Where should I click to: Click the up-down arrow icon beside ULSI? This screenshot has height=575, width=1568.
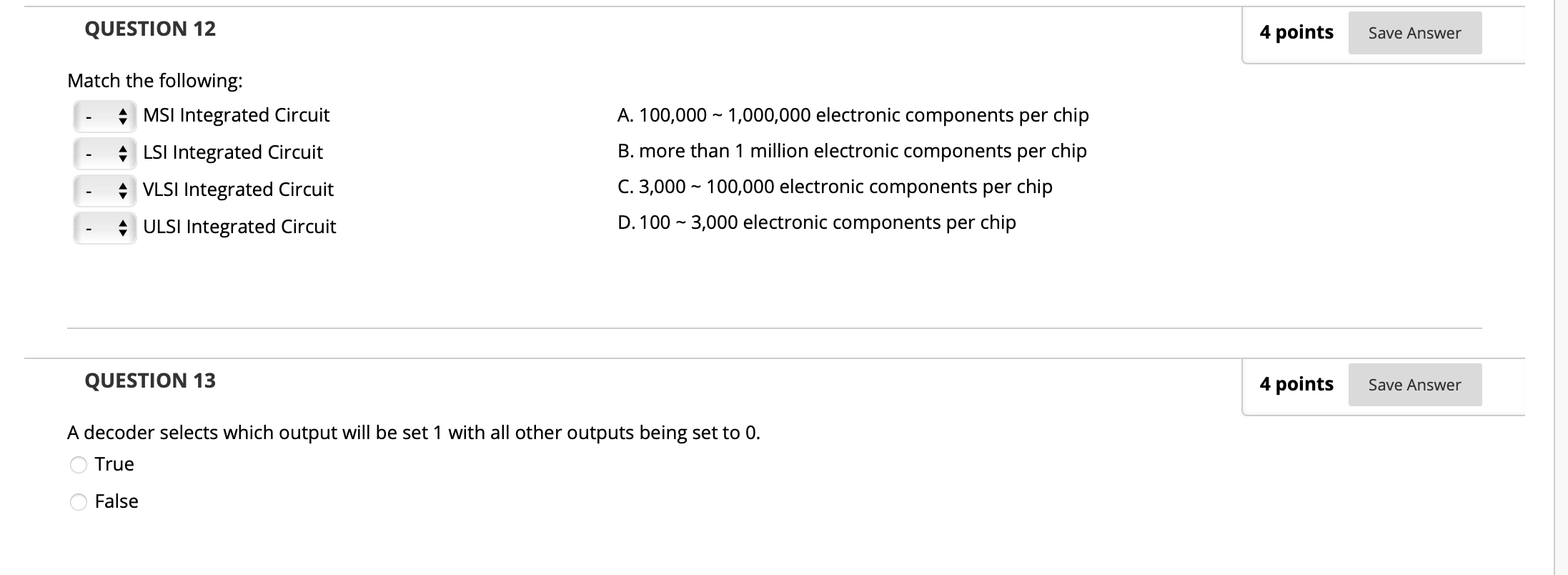point(123,227)
